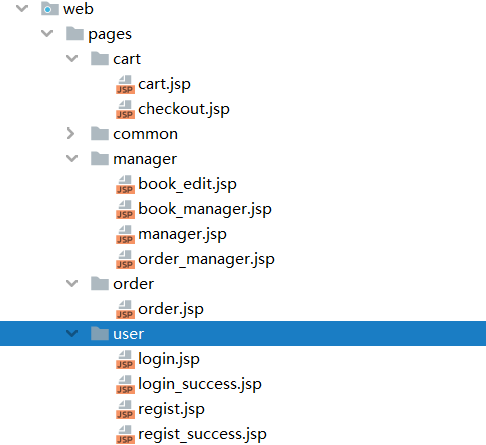The image size is (486, 445).
Task: Click the JSP icon of regist_success.jsp
Action: pyautogui.click(x=125, y=434)
